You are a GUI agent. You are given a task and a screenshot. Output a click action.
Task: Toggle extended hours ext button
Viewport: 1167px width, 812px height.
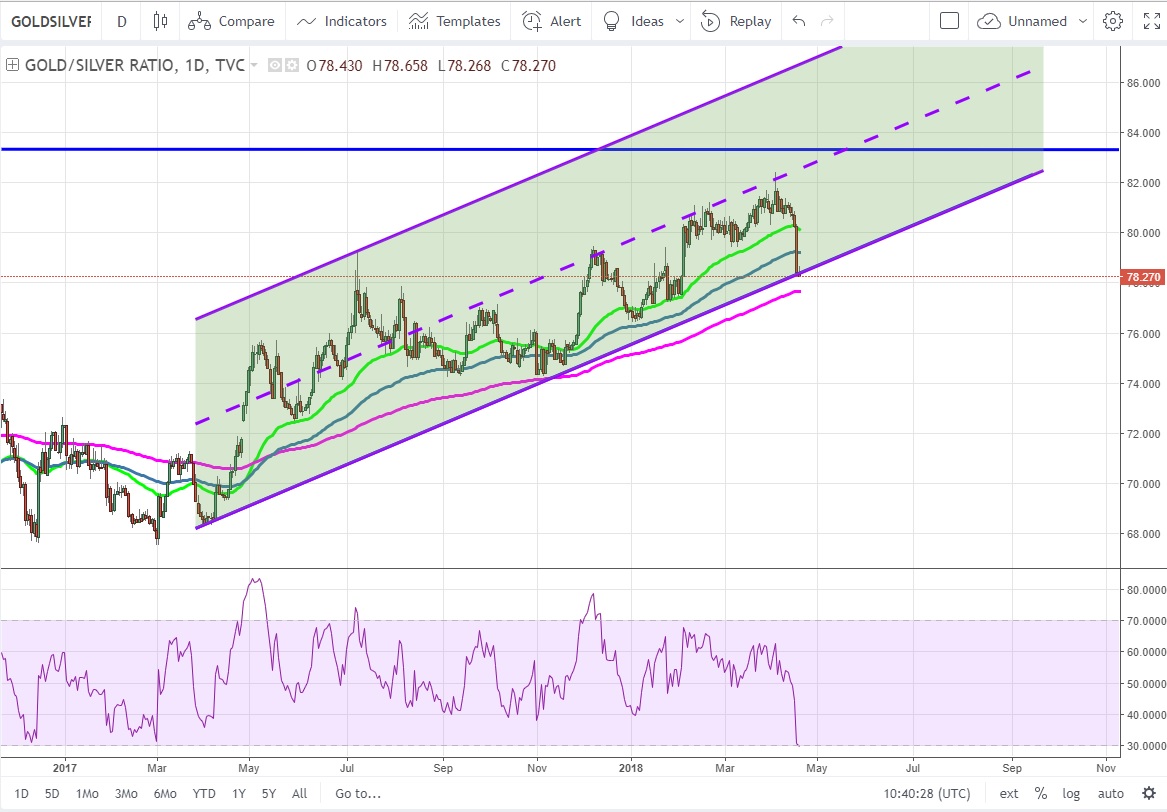coord(1009,793)
